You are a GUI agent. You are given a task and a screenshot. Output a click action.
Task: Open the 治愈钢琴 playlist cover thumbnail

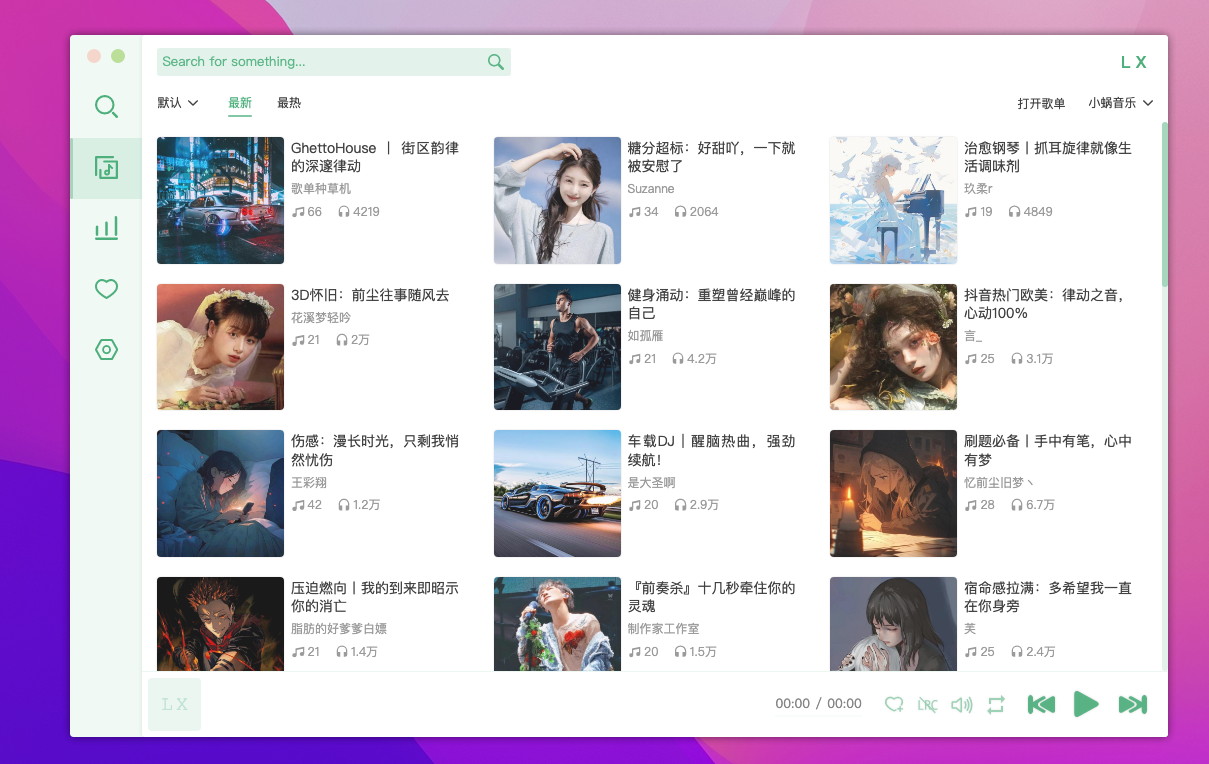point(893,200)
